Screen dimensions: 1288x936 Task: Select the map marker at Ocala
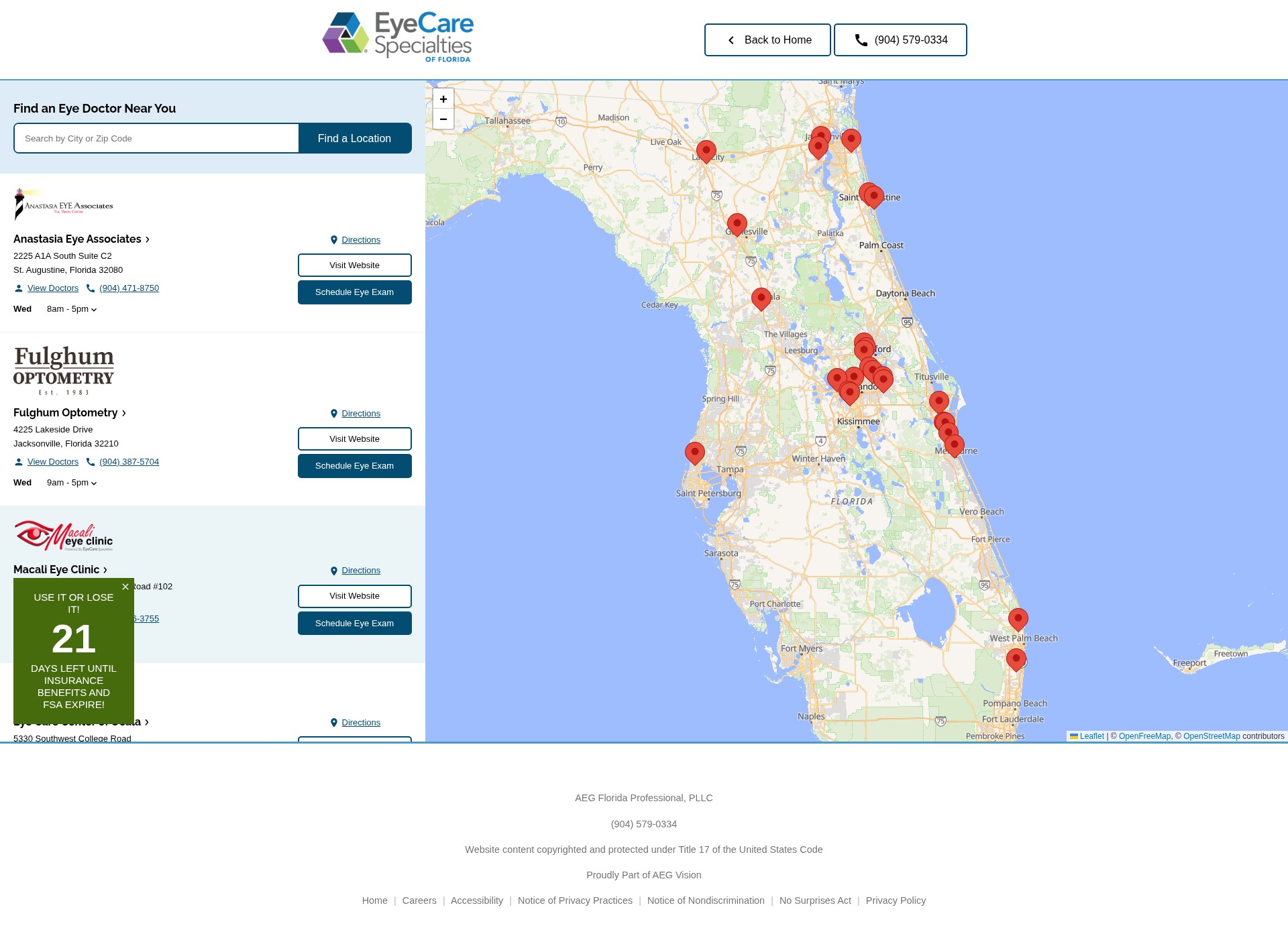point(761,299)
